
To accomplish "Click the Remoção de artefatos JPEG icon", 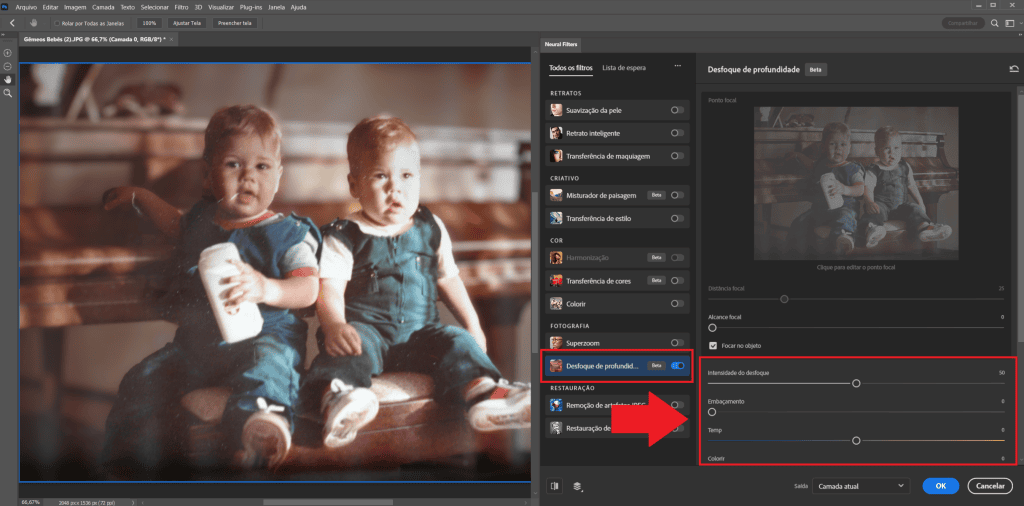I will 556,405.
